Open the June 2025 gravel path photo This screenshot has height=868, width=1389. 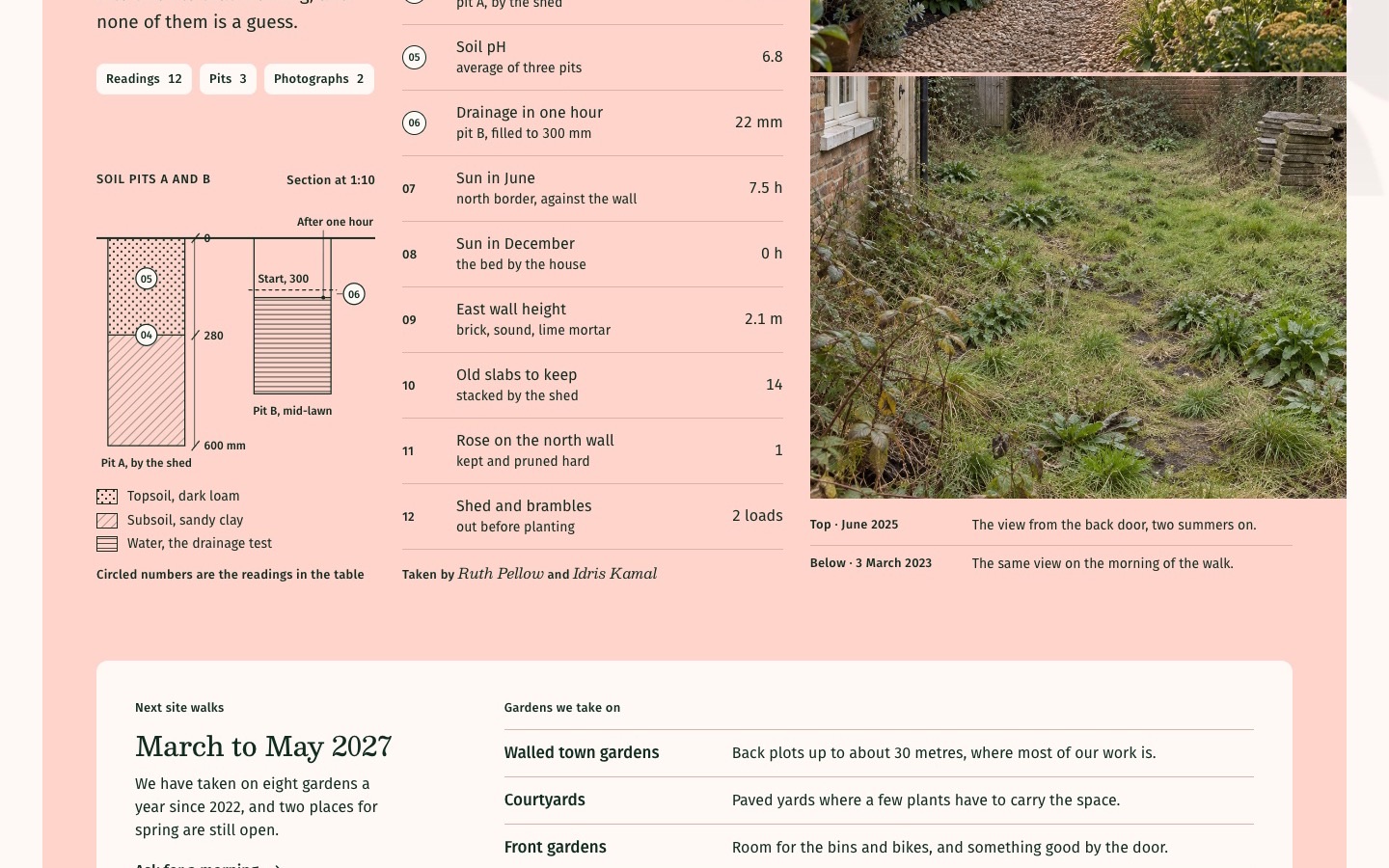[1078, 36]
